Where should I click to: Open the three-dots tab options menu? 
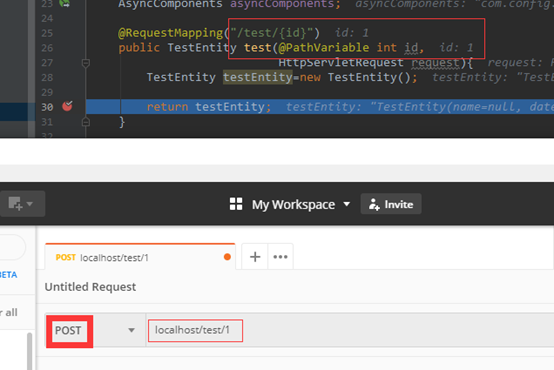coord(280,257)
